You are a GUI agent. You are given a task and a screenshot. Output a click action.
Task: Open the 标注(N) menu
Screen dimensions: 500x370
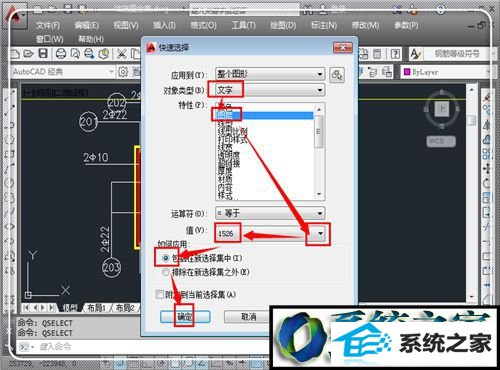click(x=323, y=25)
